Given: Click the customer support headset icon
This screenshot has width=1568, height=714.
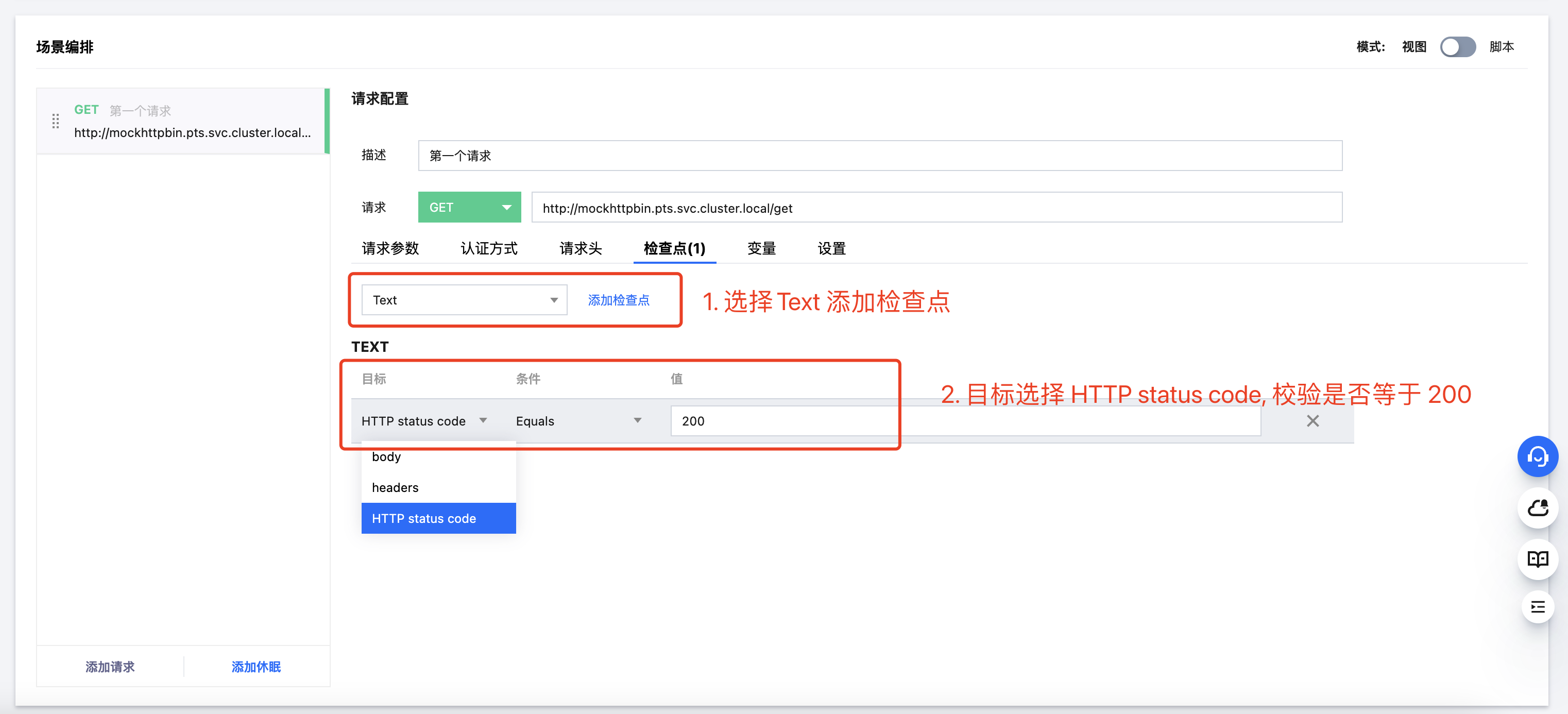Looking at the screenshot, I should 1537,456.
